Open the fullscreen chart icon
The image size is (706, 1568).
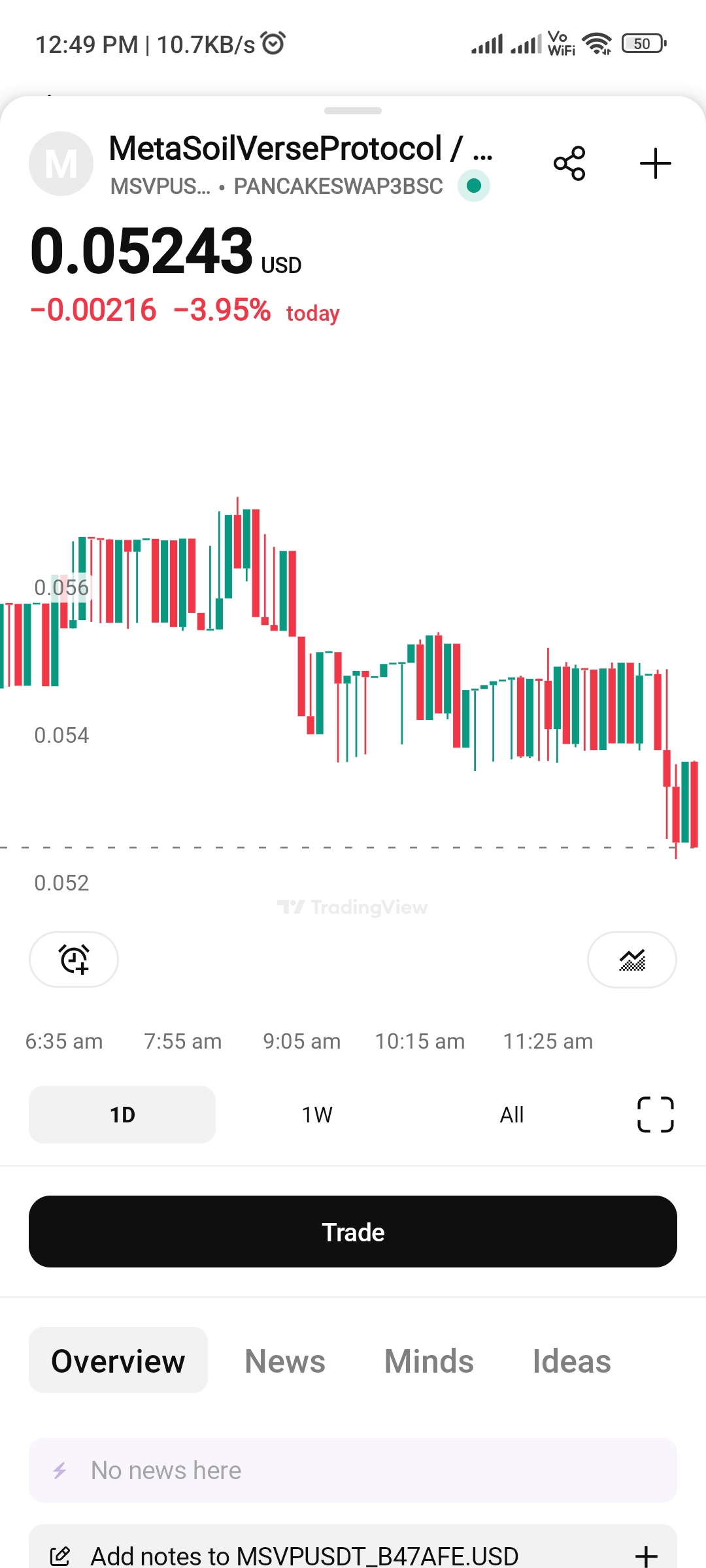coord(655,1115)
